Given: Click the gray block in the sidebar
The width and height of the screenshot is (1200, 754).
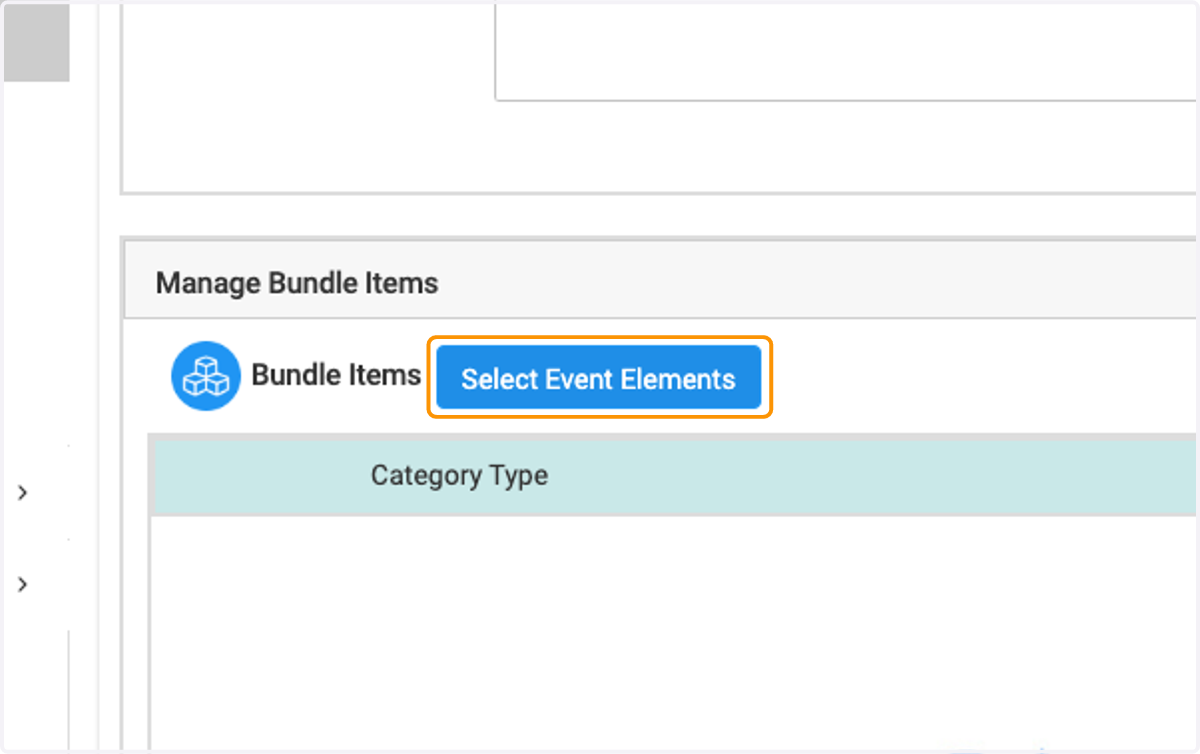Looking at the screenshot, I should (37, 42).
